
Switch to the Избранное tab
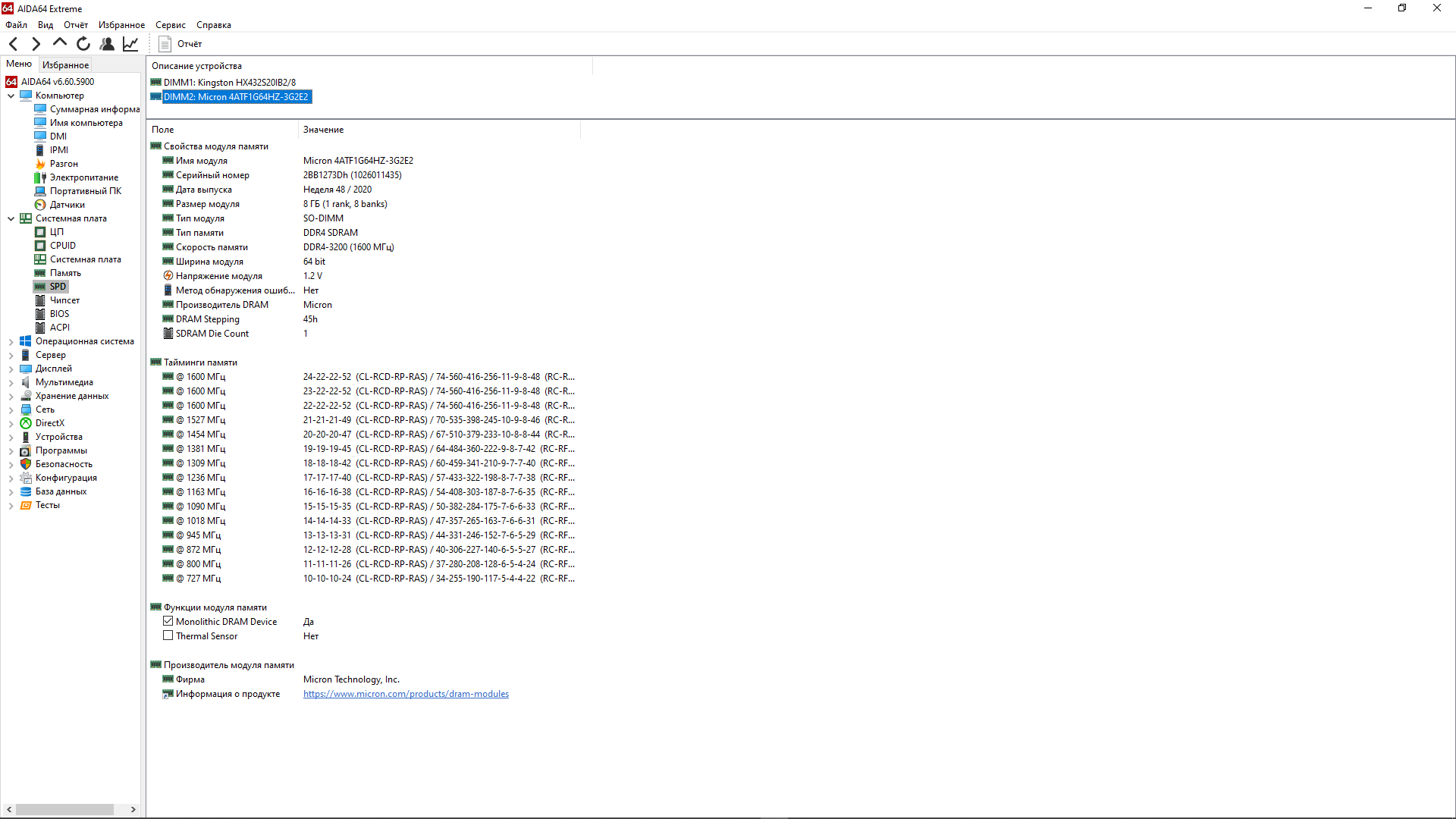coord(65,65)
